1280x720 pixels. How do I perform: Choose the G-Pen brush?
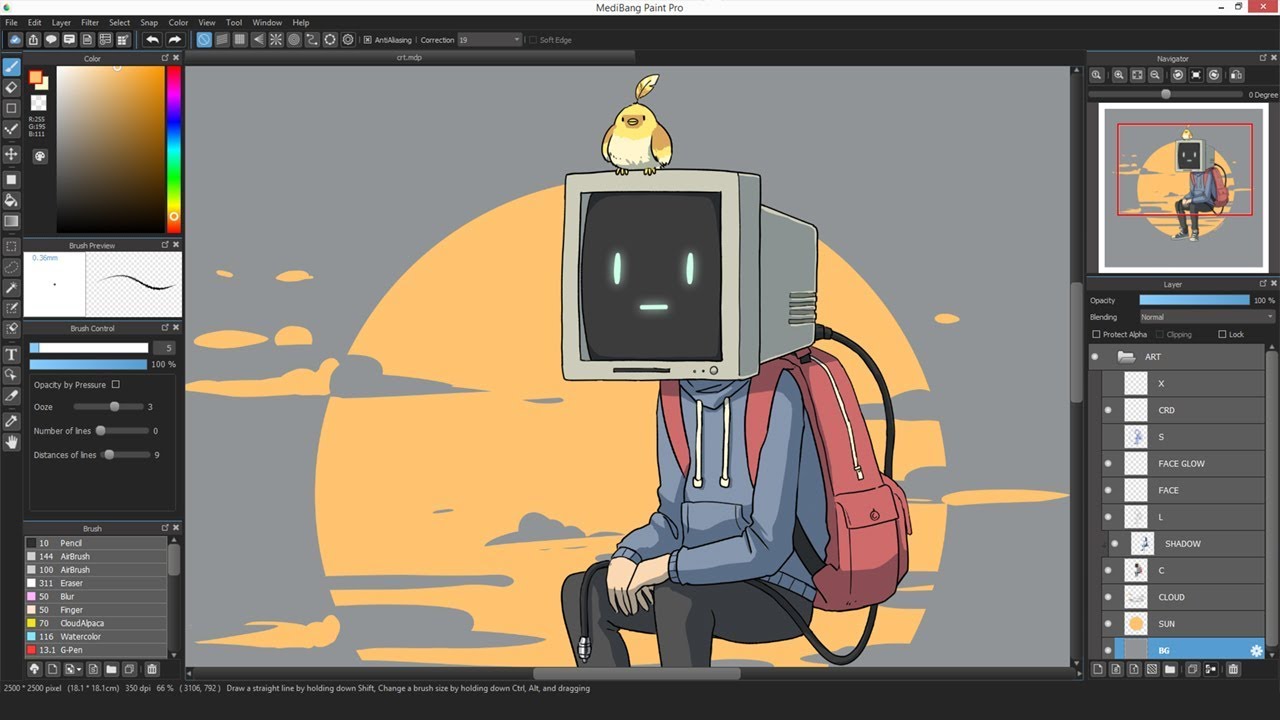pos(96,649)
